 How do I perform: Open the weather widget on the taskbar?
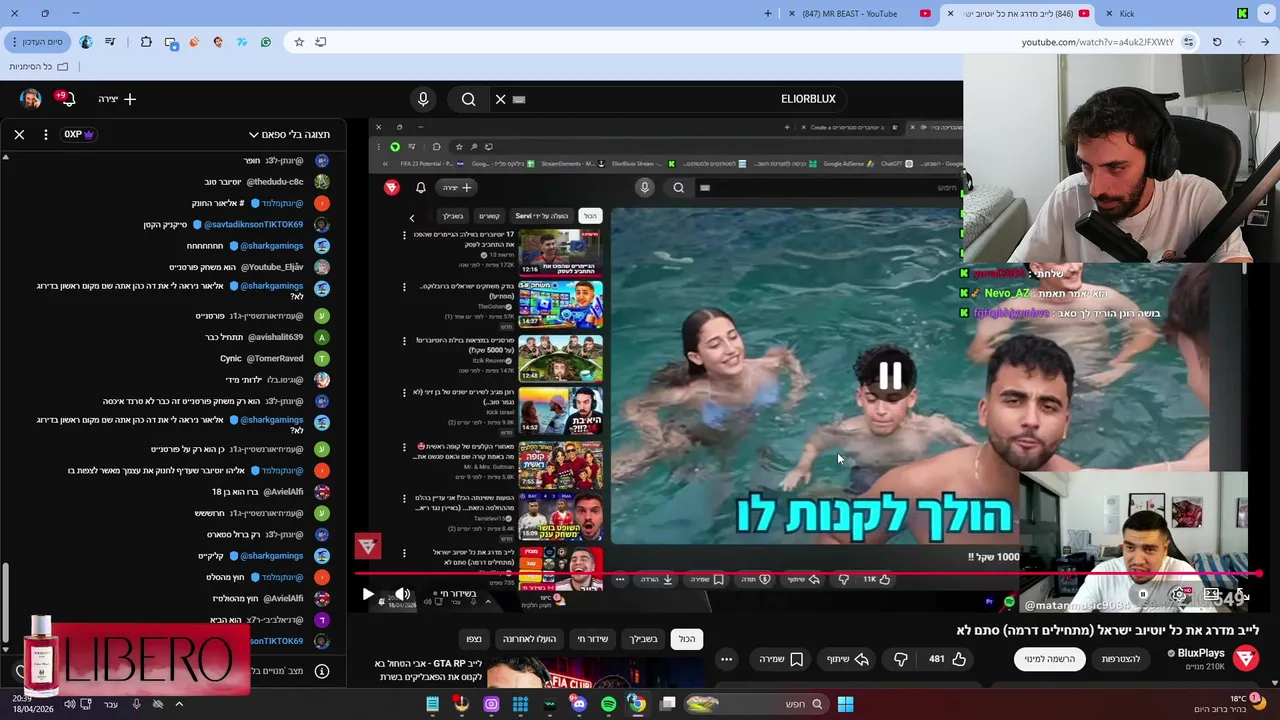click(x=1228, y=704)
